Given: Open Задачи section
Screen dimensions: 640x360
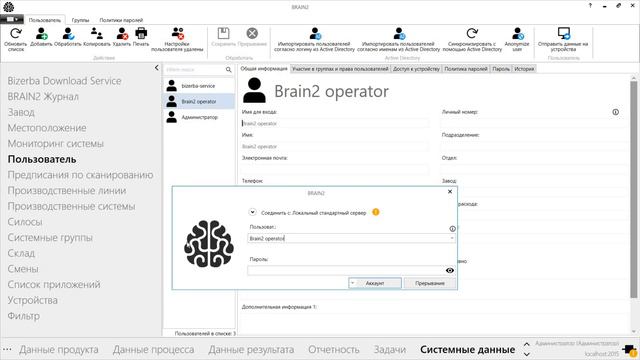Looking at the screenshot, I should coord(389,350).
